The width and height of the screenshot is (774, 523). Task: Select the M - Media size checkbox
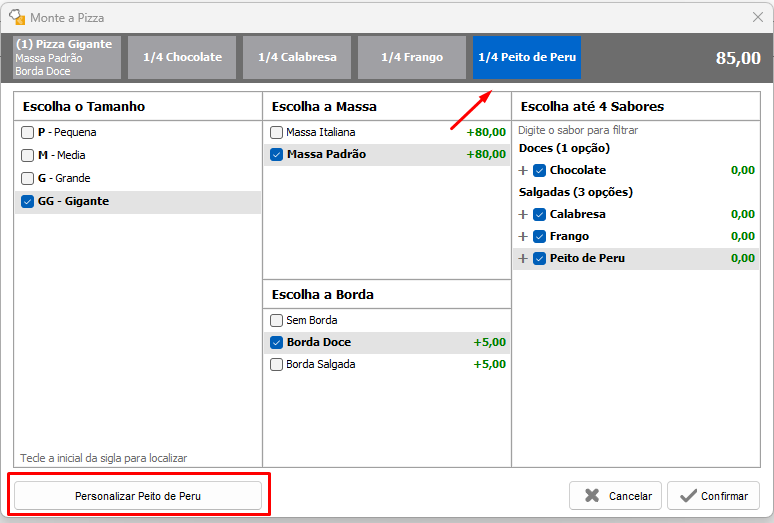click(27, 156)
